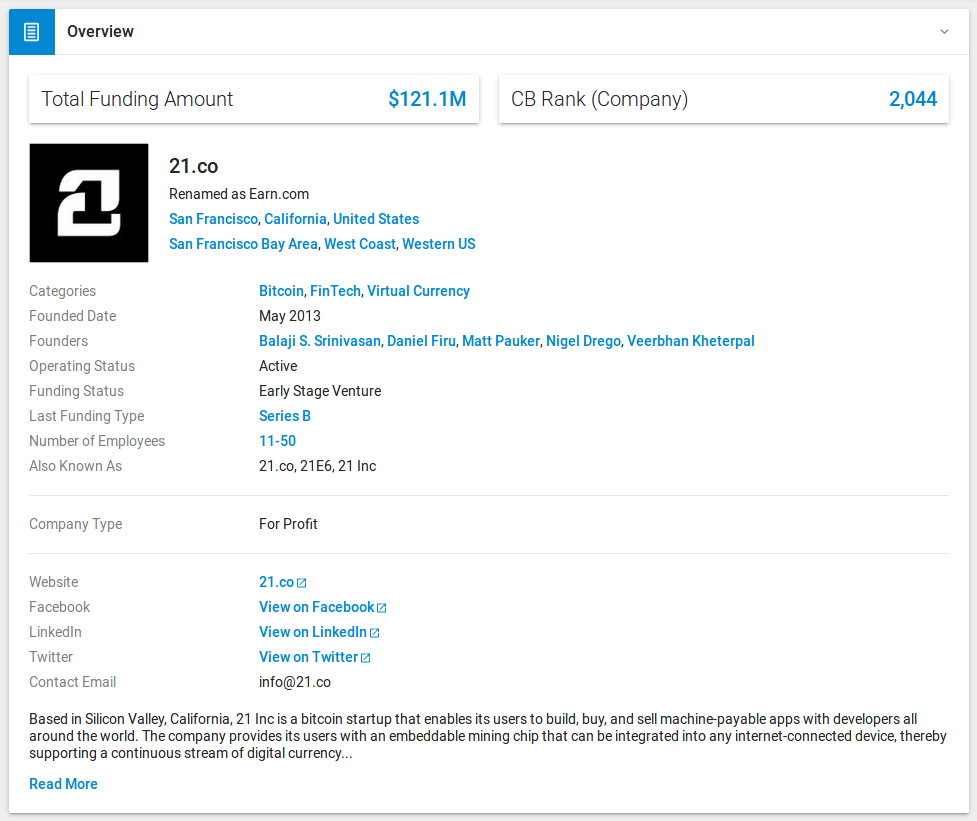Click the external link icon beside 21.co website
The image size is (977, 821).
tap(302, 583)
